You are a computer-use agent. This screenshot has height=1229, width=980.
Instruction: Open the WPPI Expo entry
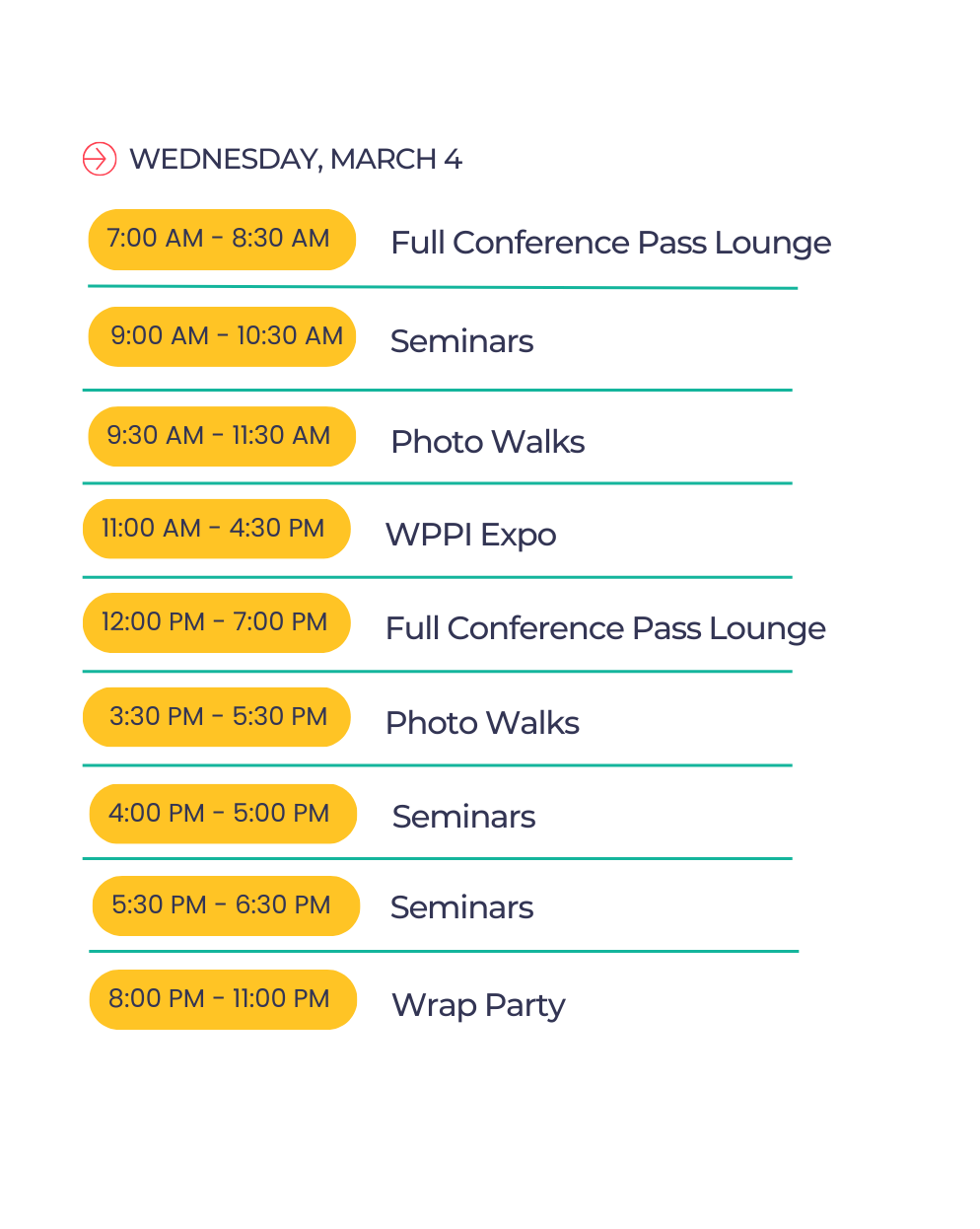(470, 535)
